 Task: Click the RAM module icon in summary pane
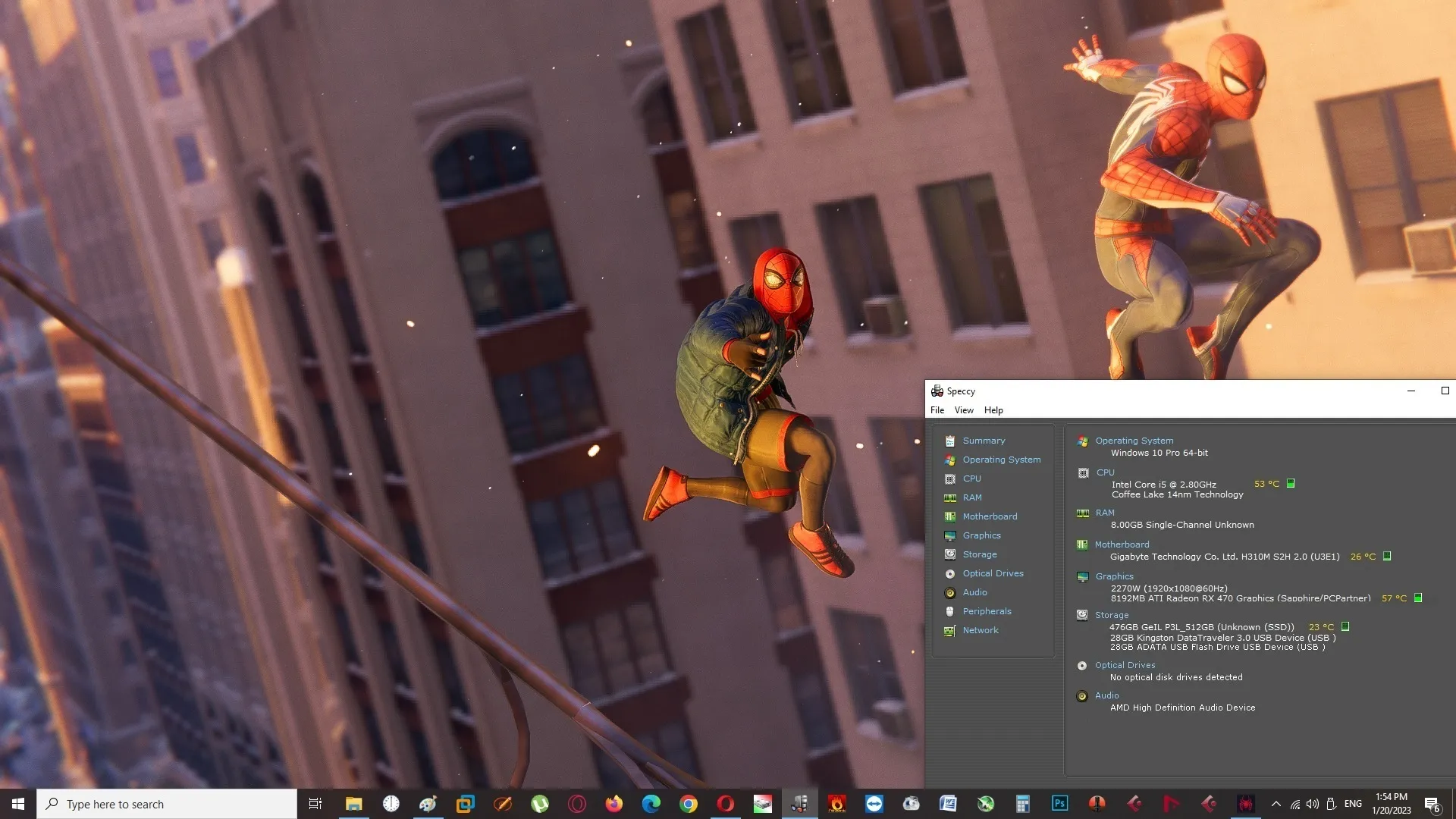tap(1082, 513)
